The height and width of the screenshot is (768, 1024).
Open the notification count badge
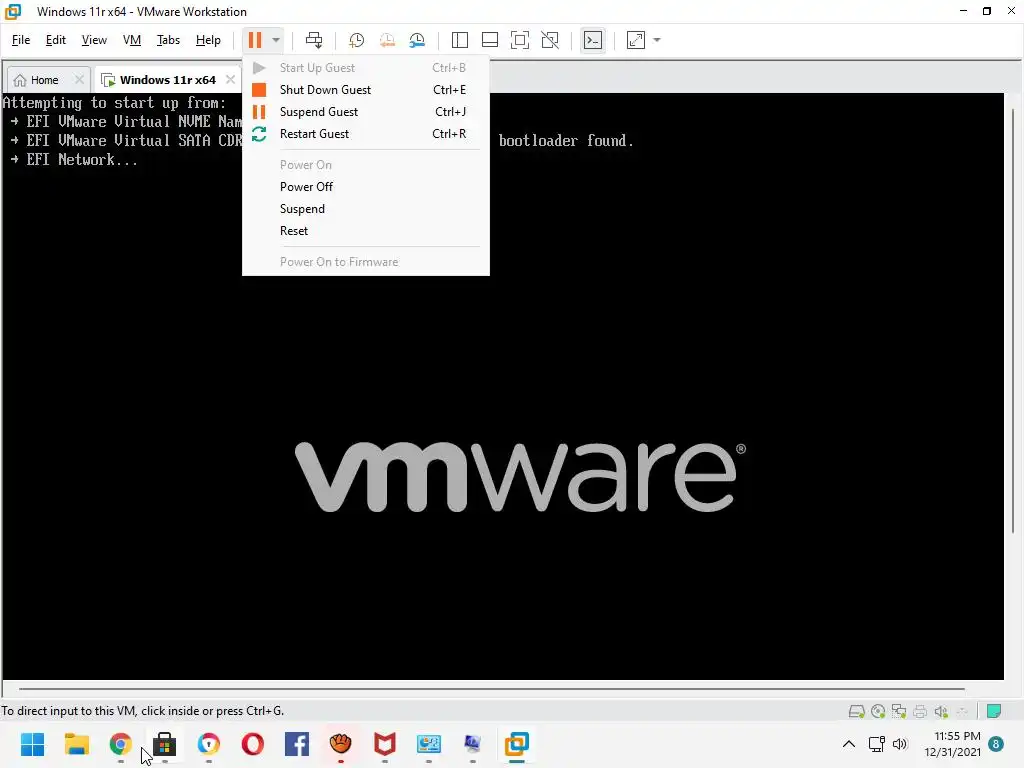click(996, 744)
